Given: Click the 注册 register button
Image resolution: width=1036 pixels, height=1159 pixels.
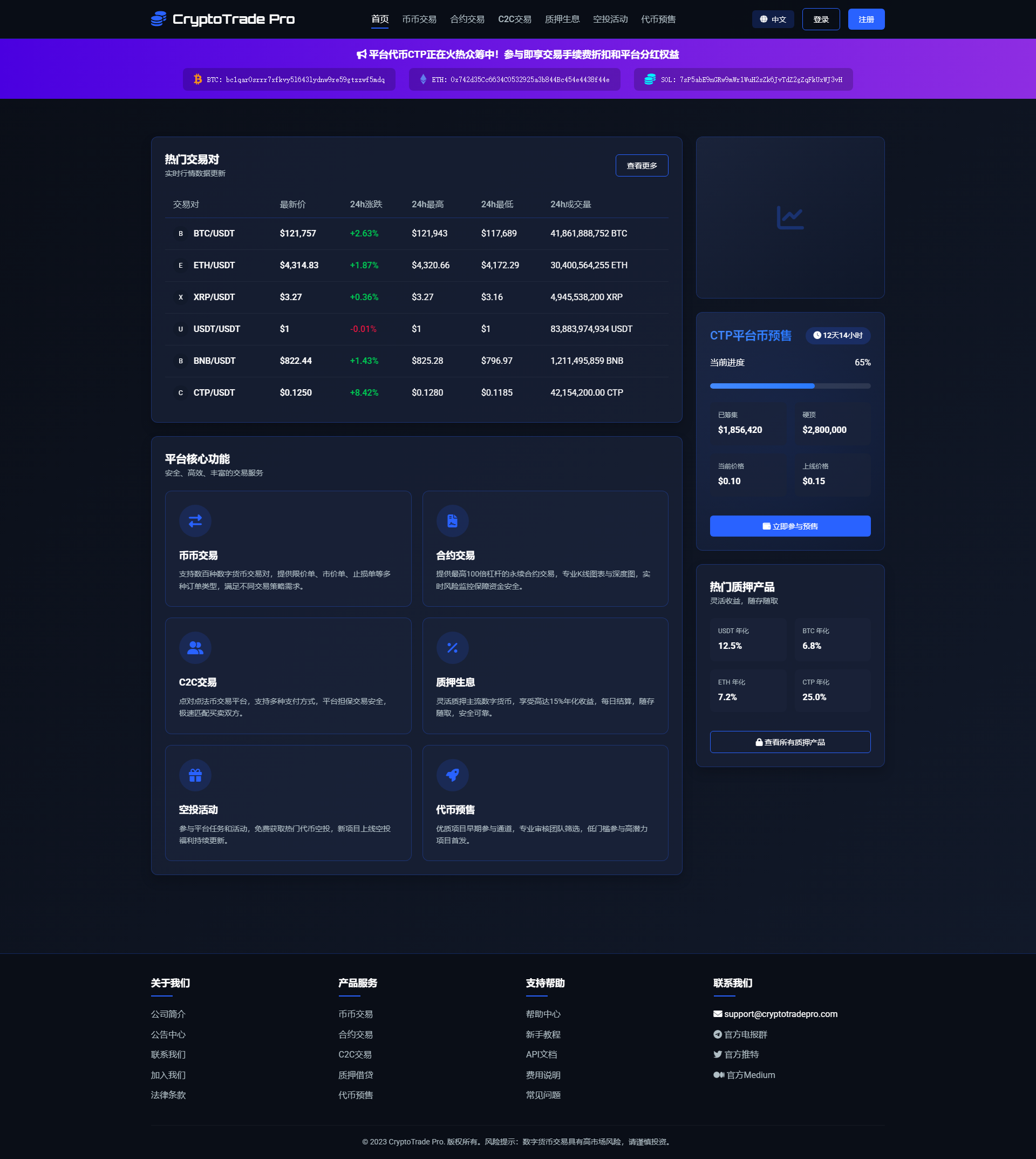Looking at the screenshot, I should click(865, 19).
